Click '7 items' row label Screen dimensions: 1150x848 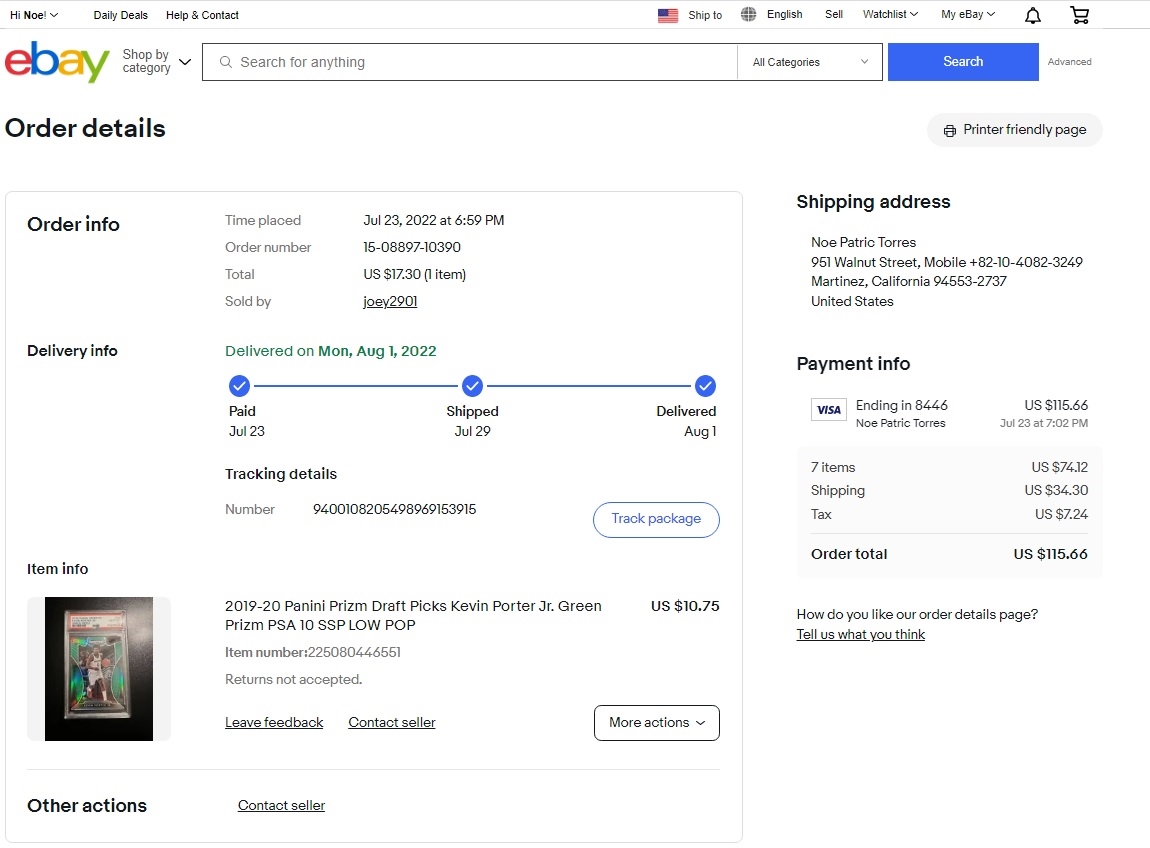tap(833, 467)
